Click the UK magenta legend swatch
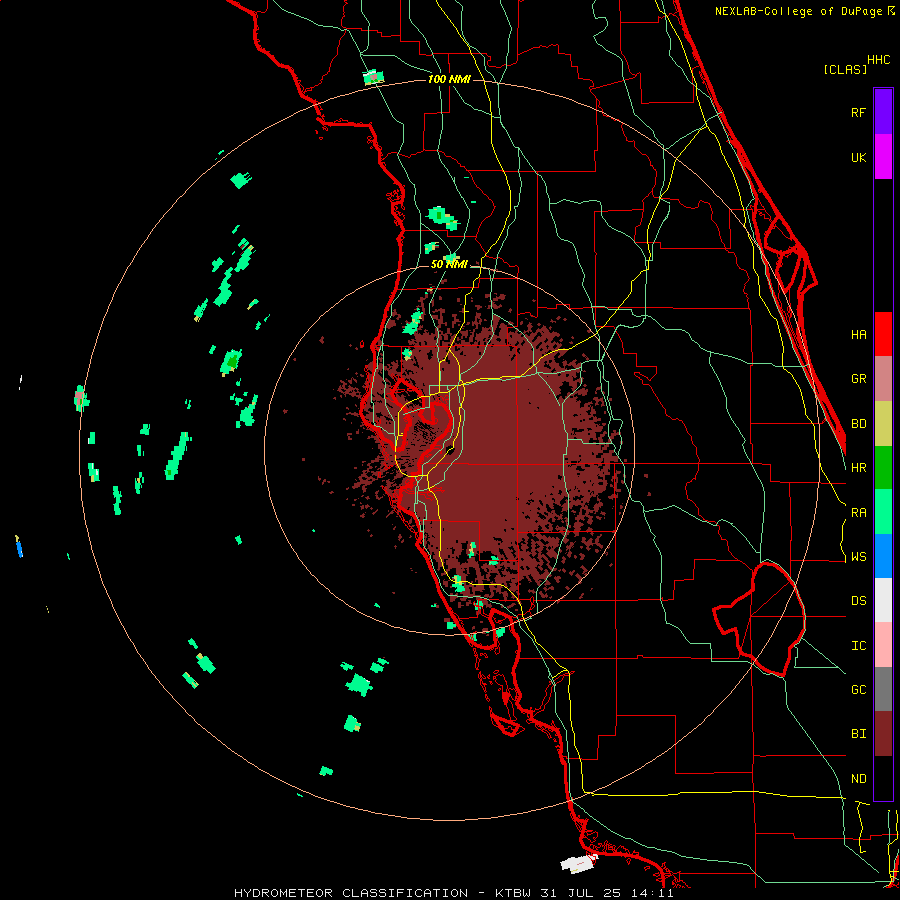 pyautogui.click(x=883, y=157)
